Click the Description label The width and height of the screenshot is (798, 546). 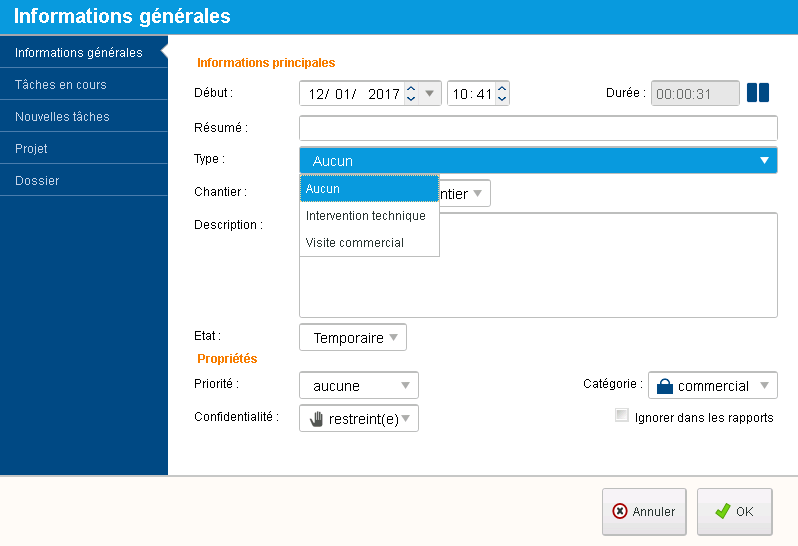pyautogui.click(x=229, y=225)
